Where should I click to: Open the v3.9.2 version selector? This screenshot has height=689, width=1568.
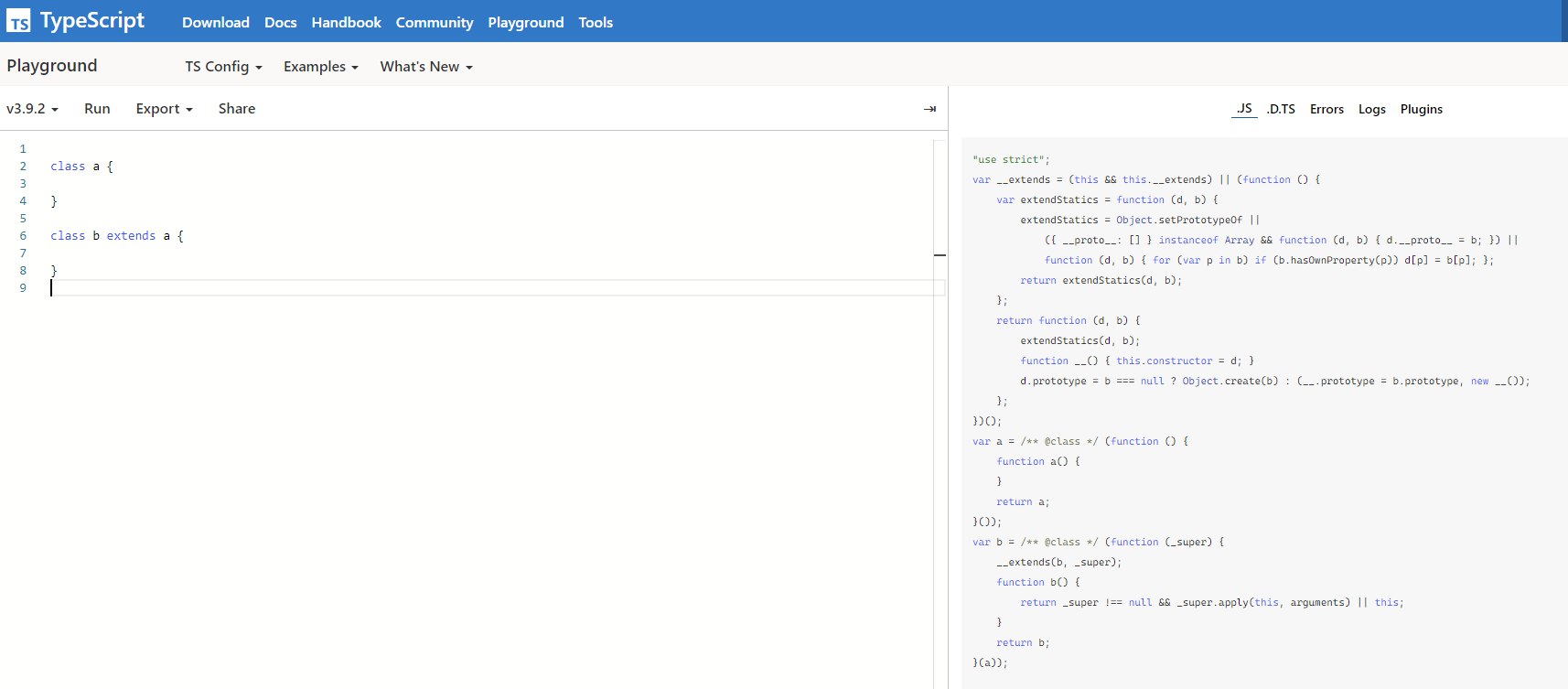(32, 109)
